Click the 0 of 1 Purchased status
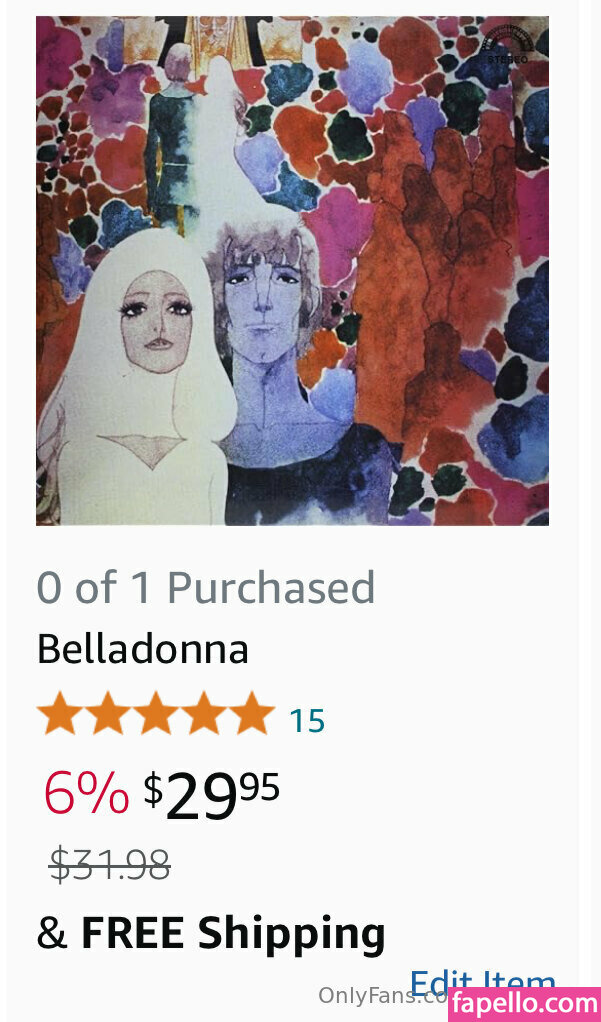 coord(205,588)
